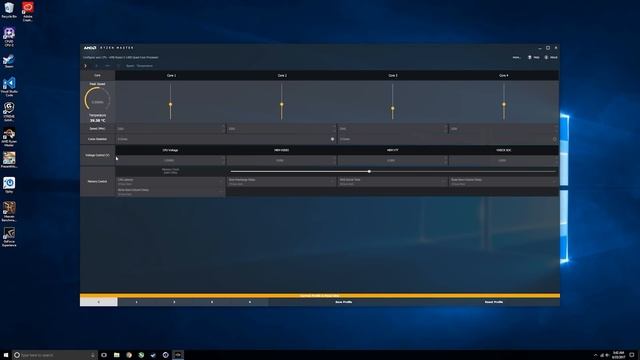Image resolution: width=640 pixels, height=360 pixels.
Task: Expand the chevron arrow below Ryzen Master title
Action: (x=85, y=66)
